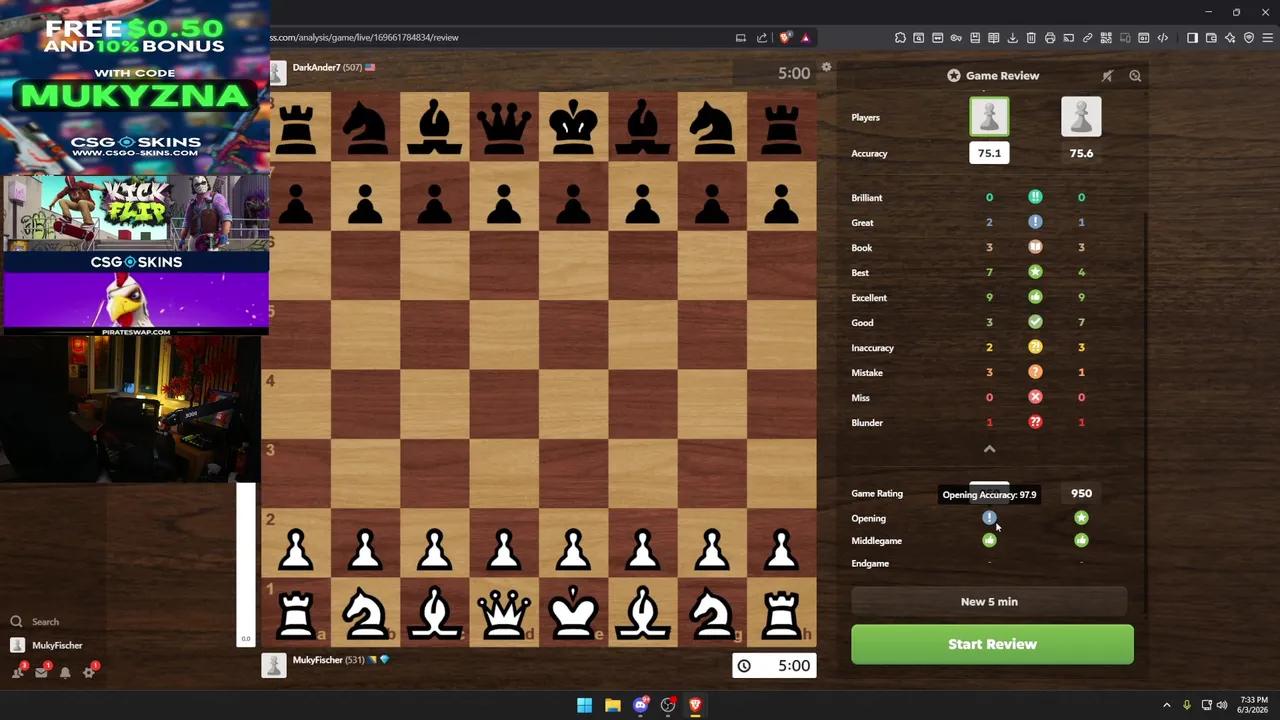Image resolution: width=1280 pixels, height=720 pixels.
Task: Open the browser extensions puzzle icon
Action: click(x=900, y=38)
